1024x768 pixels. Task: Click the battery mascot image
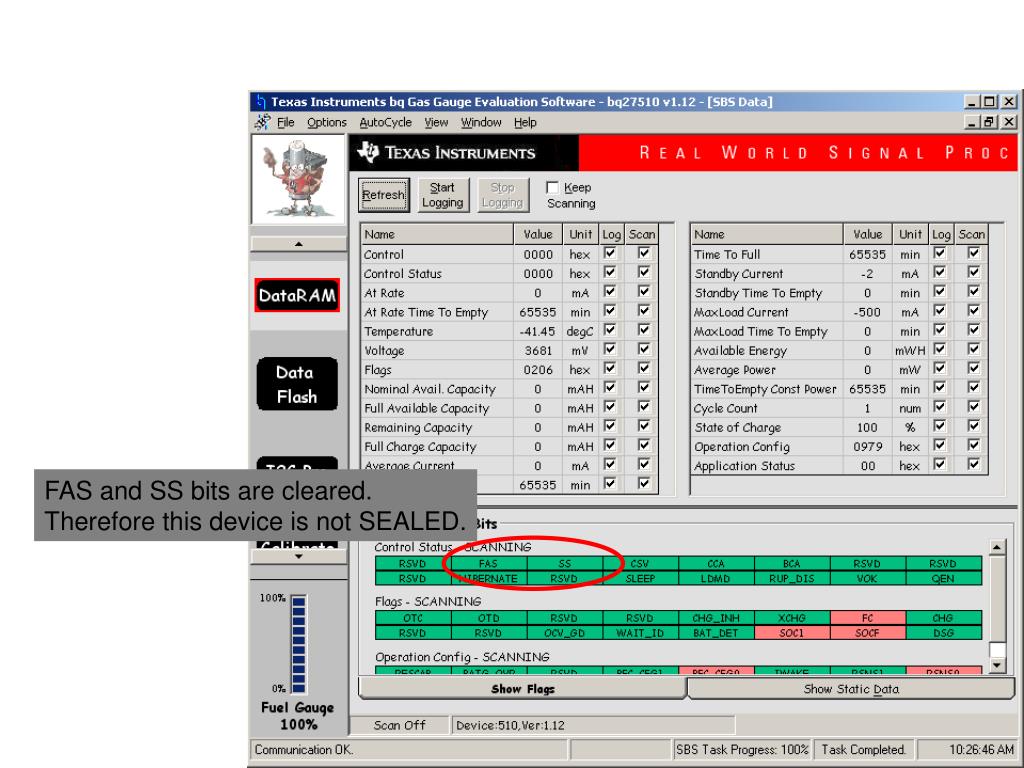pos(298,180)
